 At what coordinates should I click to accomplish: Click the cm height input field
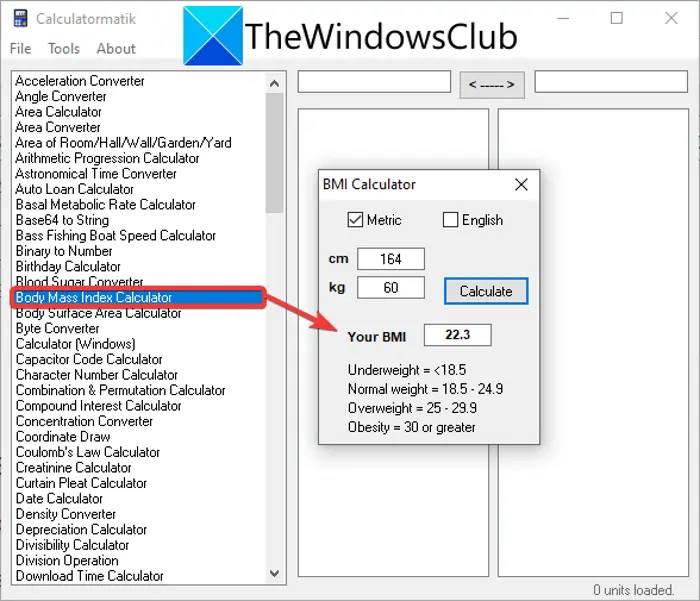tap(391, 259)
